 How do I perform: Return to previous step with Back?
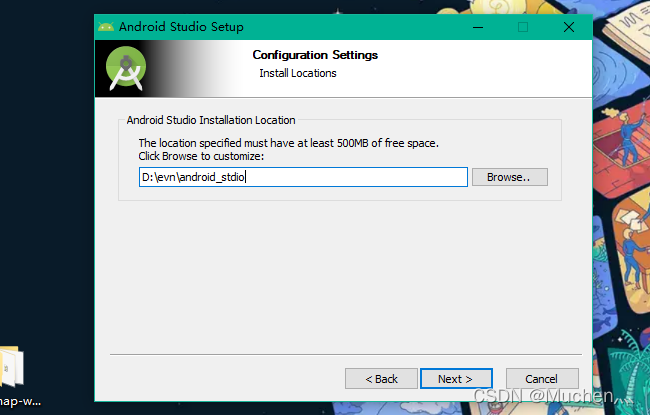click(x=381, y=379)
